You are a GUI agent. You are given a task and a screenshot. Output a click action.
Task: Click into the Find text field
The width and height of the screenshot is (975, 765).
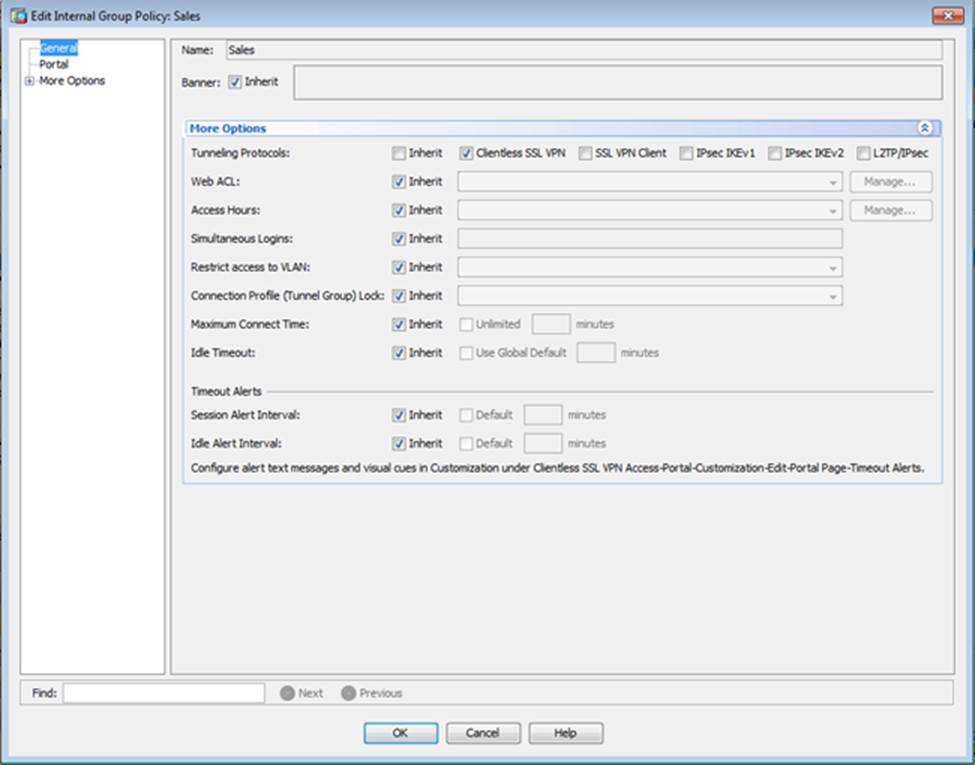[163, 693]
